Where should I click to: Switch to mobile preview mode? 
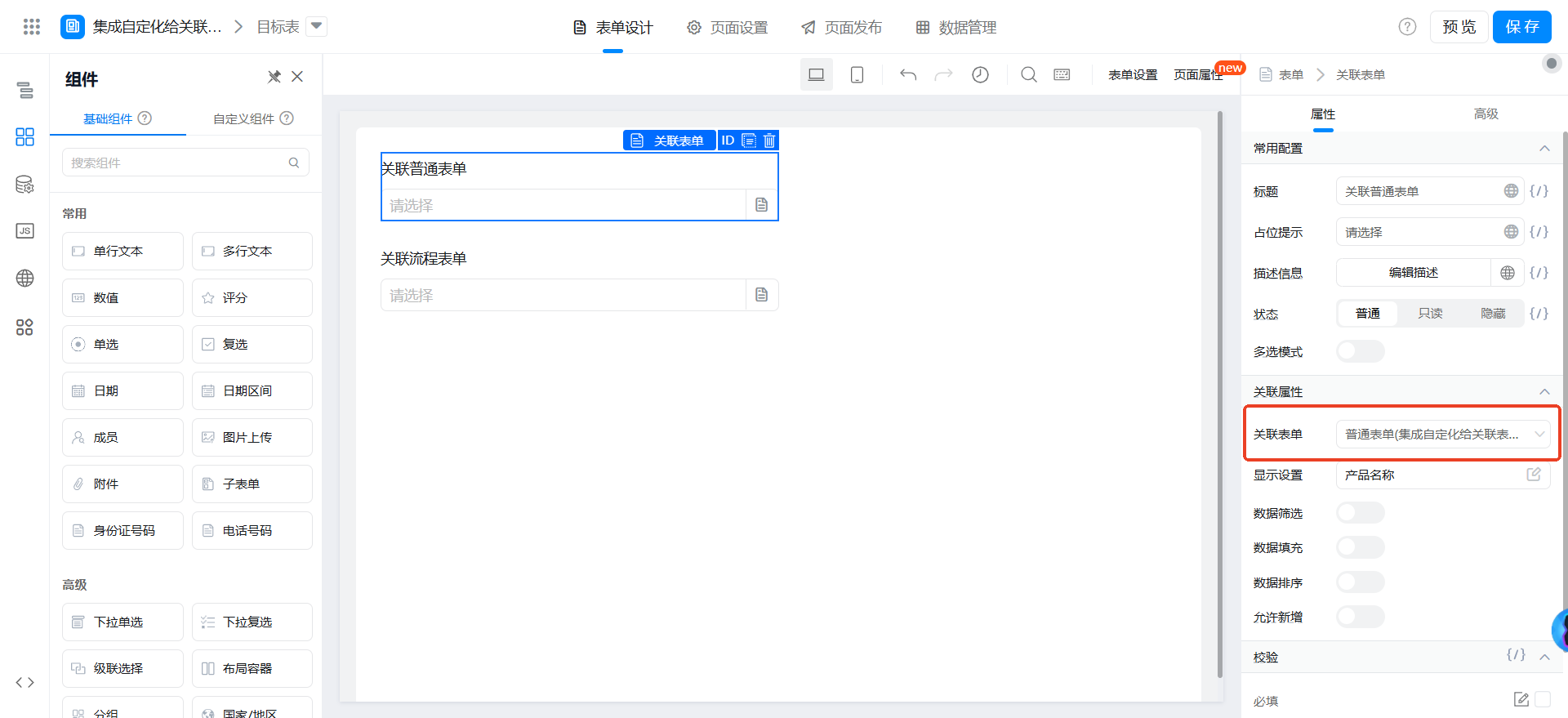pyautogui.click(x=857, y=74)
